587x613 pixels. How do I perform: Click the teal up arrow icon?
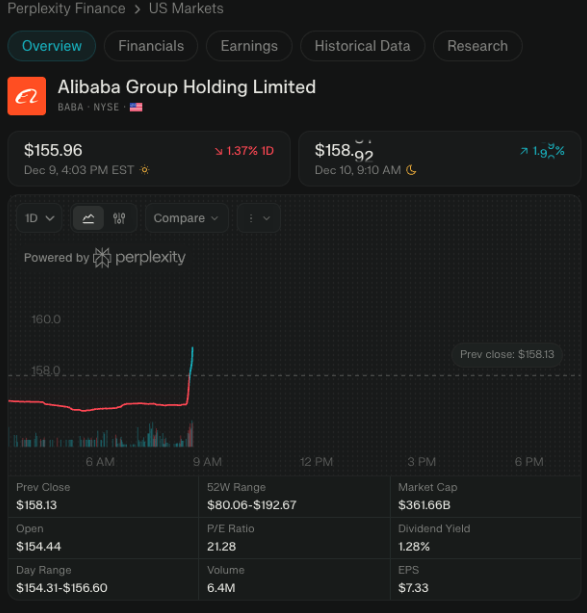click(x=524, y=151)
